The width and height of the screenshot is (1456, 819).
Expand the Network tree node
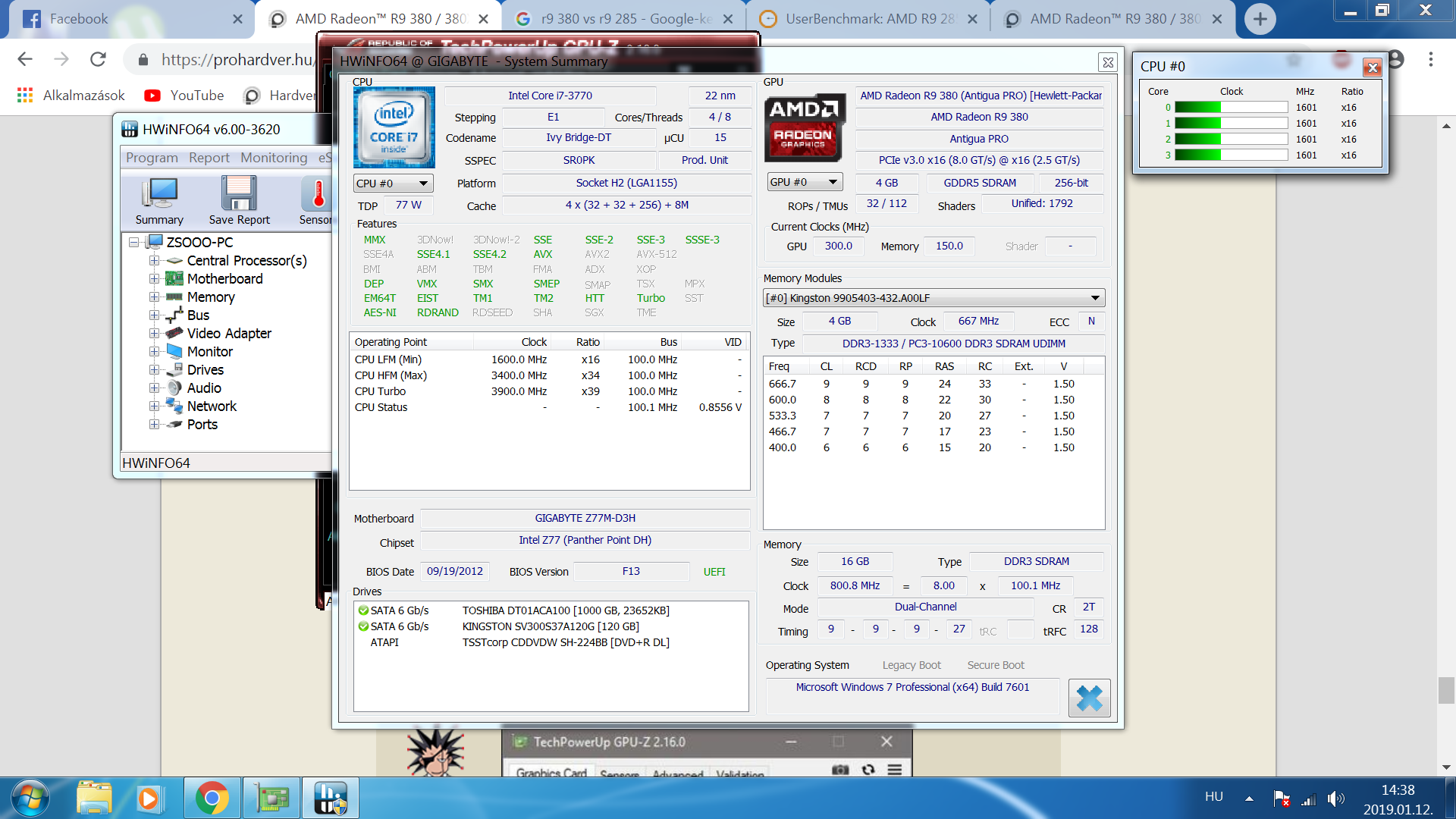tap(154, 406)
